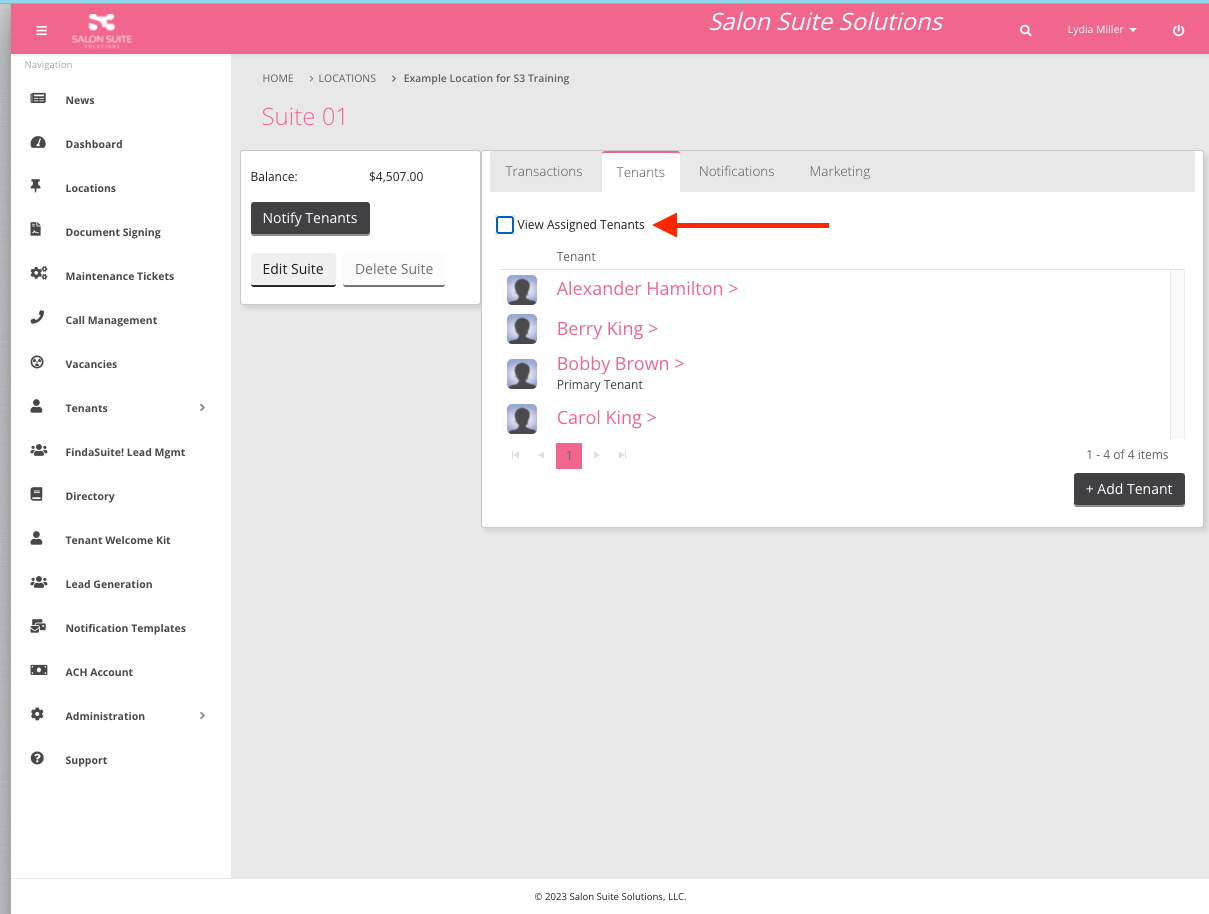
Task: Open Vacancies in navigation
Action: coord(91,364)
